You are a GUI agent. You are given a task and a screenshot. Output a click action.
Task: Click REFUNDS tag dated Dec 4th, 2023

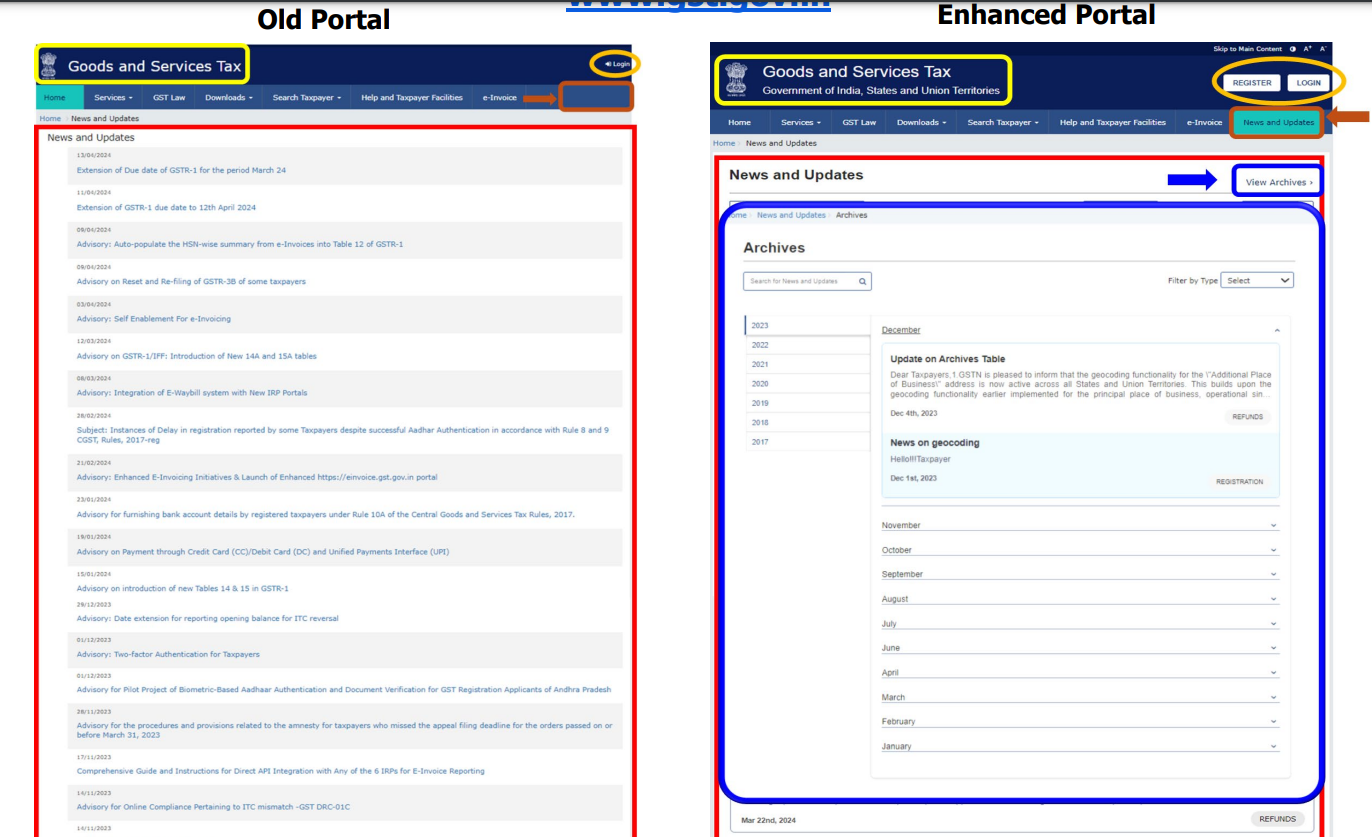[1248, 417]
